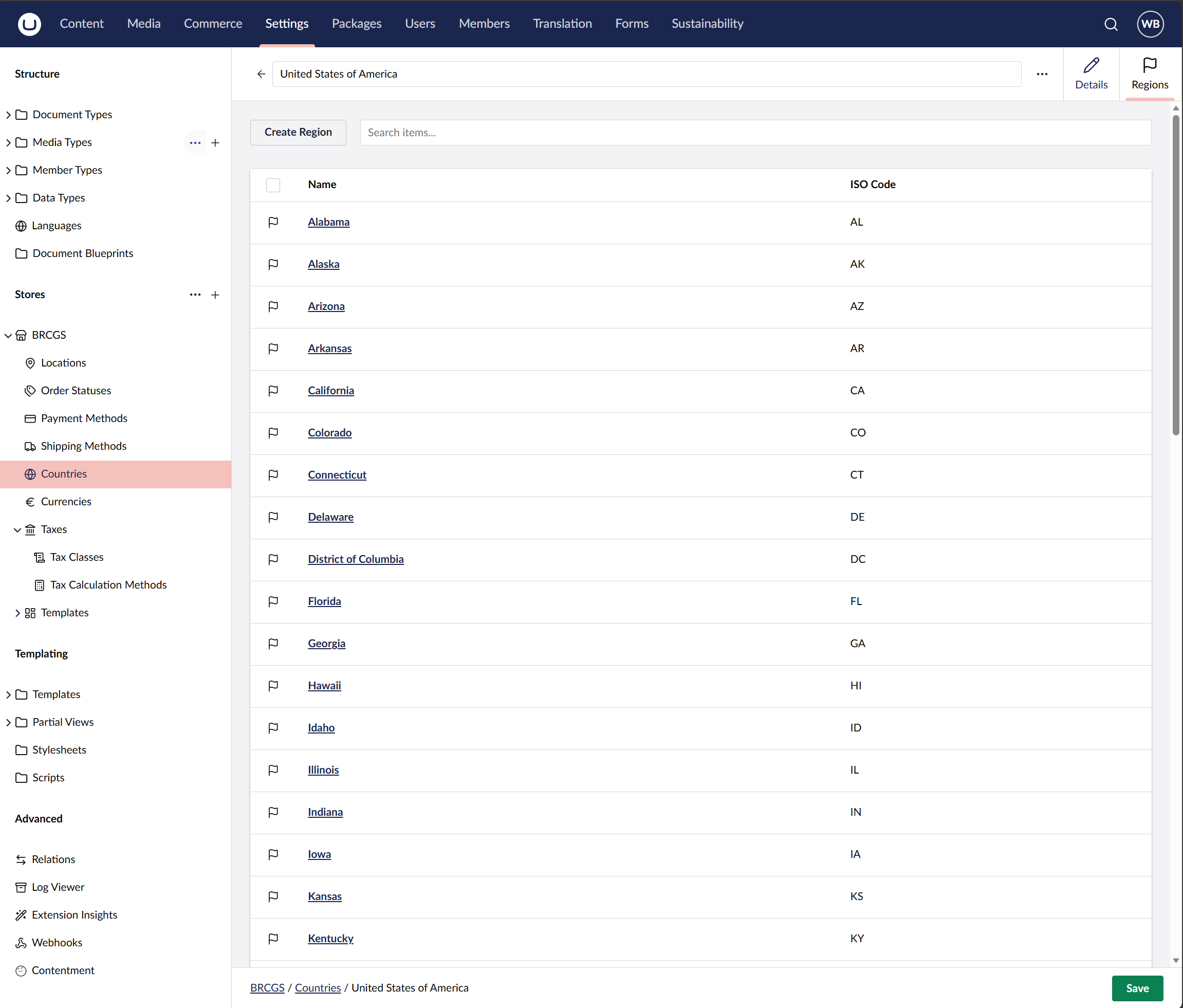This screenshot has width=1183, height=1008.
Task: Open Stores section three-dots menu
Action: [x=195, y=295]
